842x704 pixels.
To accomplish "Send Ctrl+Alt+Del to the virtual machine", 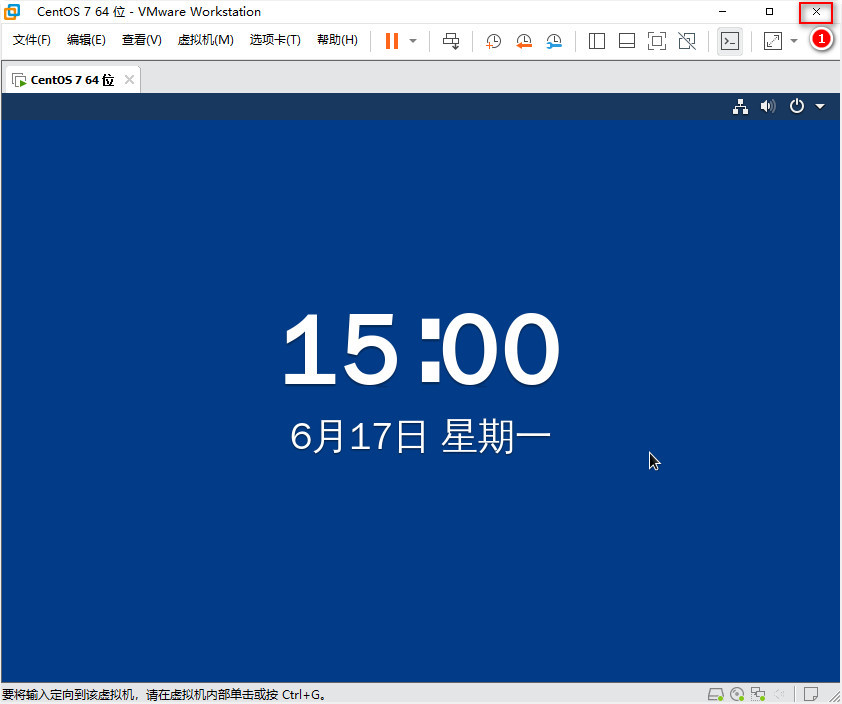I will pos(451,41).
